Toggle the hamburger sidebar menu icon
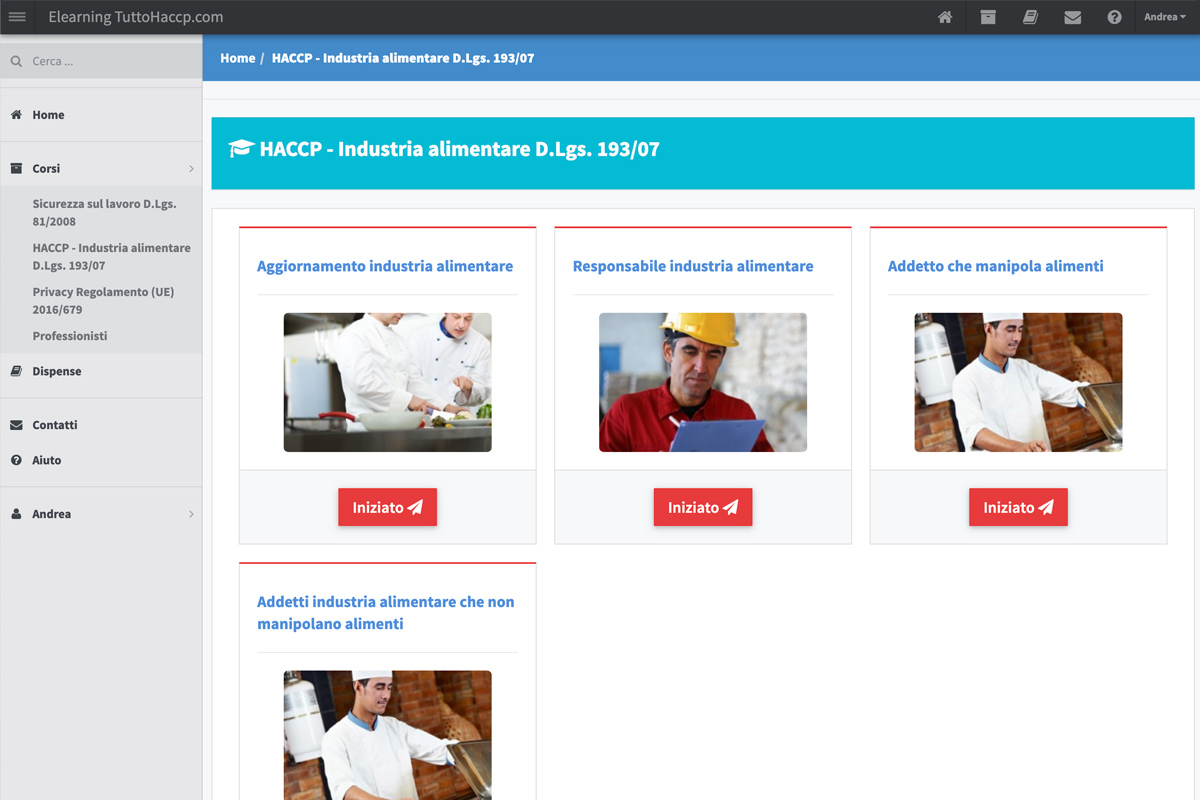The height and width of the screenshot is (800, 1200). coord(17,17)
